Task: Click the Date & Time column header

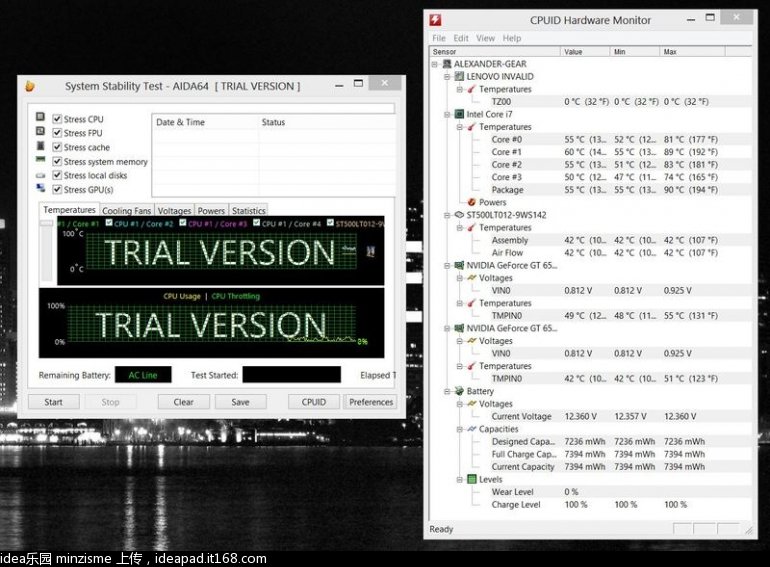Action: click(205, 122)
